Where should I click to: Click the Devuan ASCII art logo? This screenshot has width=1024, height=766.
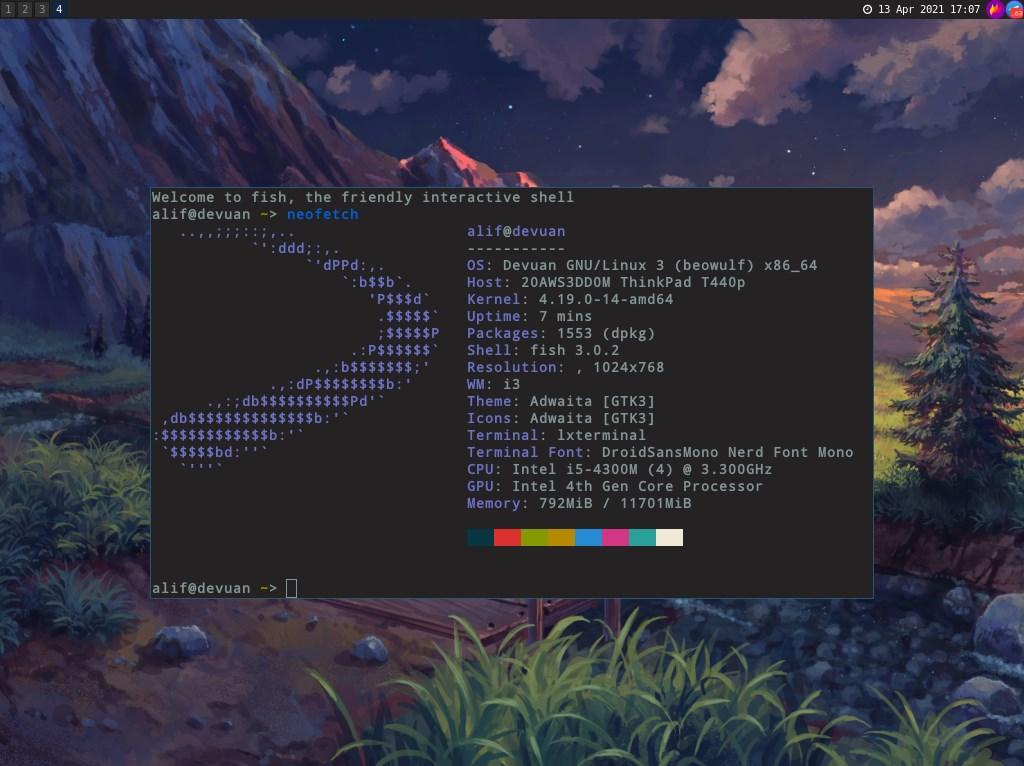296,350
